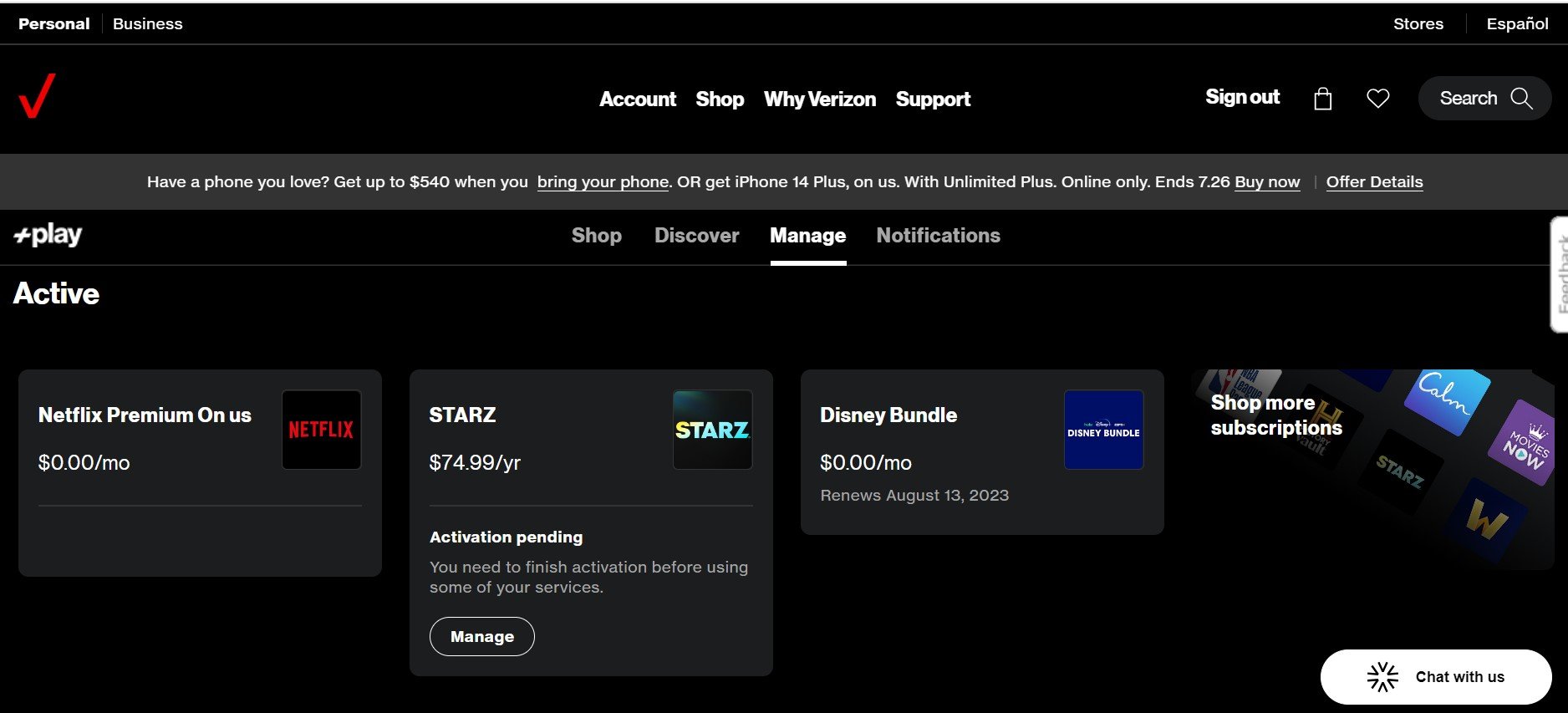Select the Manage tab
This screenshot has width=1568, height=713.
[808, 236]
